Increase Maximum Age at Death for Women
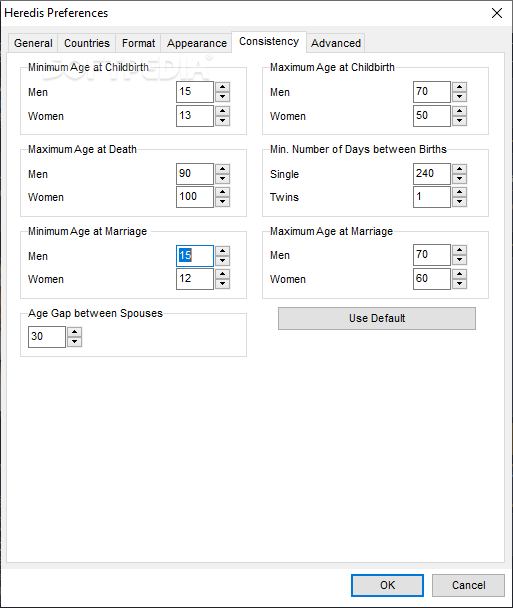This screenshot has height=608, width=513. tap(223, 192)
